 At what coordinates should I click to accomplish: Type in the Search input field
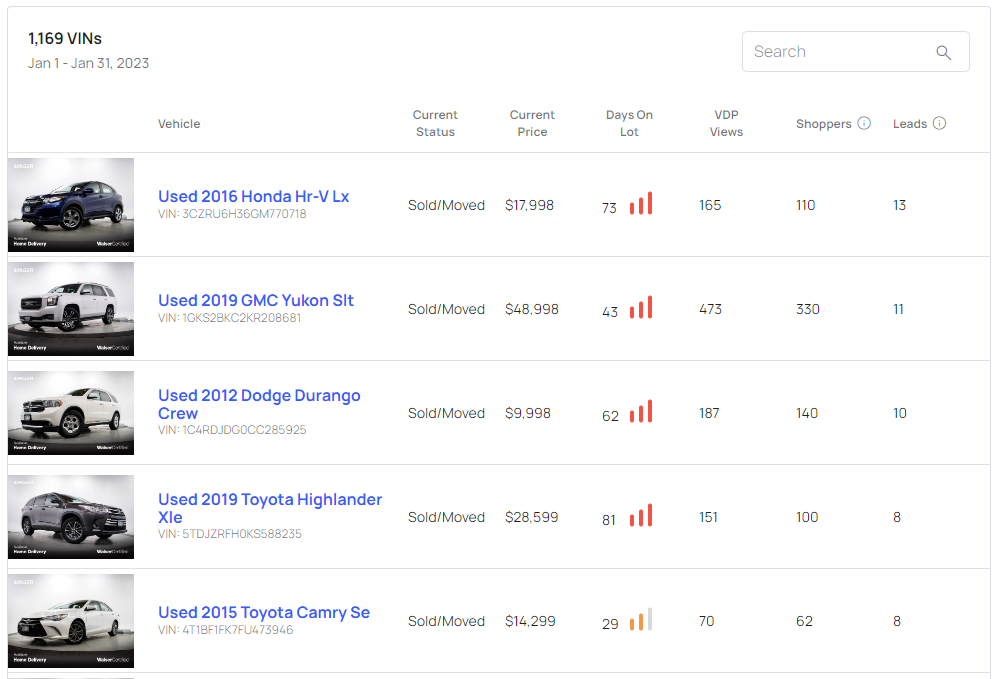(x=838, y=52)
